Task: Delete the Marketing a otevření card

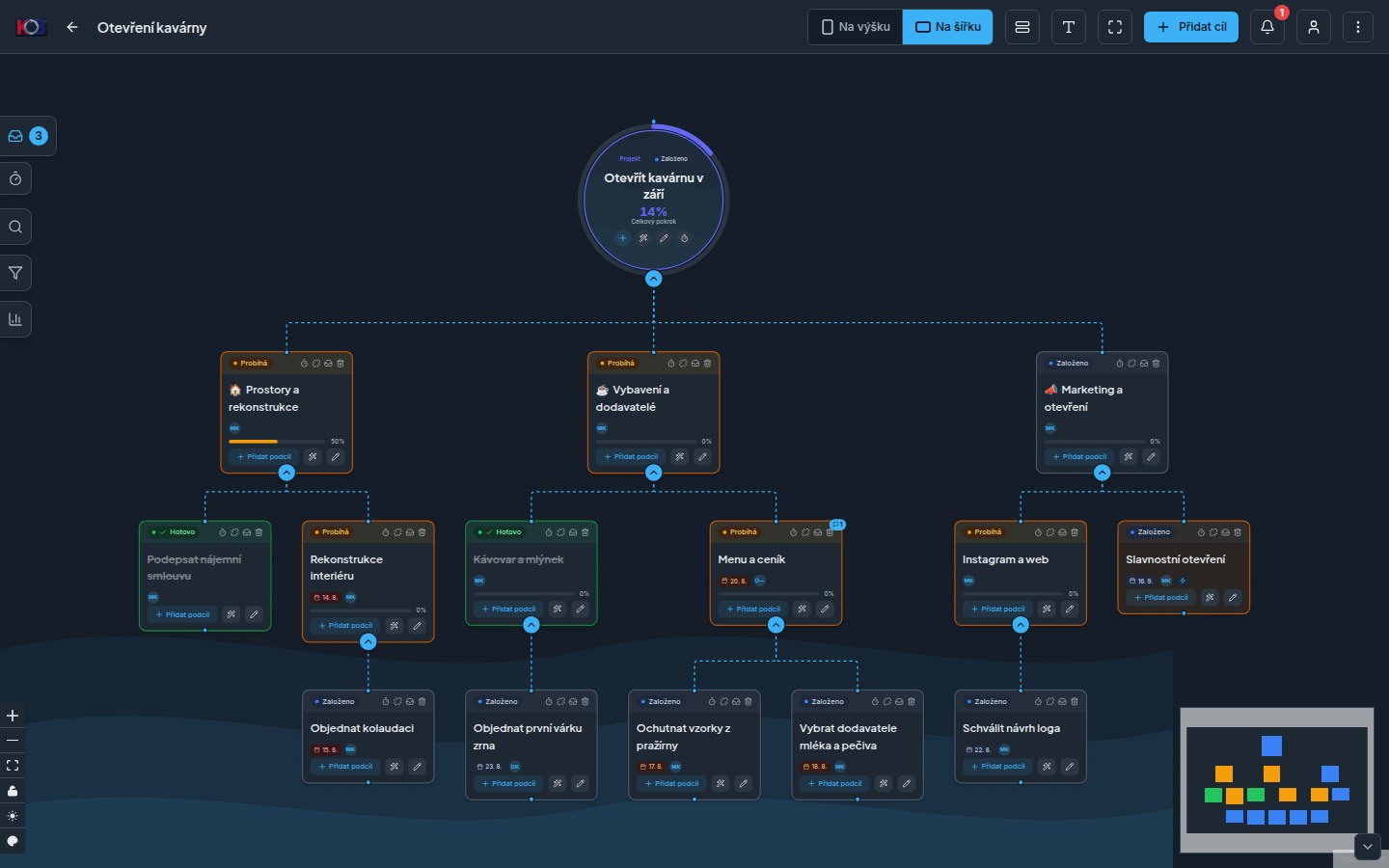Action: (1156, 364)
